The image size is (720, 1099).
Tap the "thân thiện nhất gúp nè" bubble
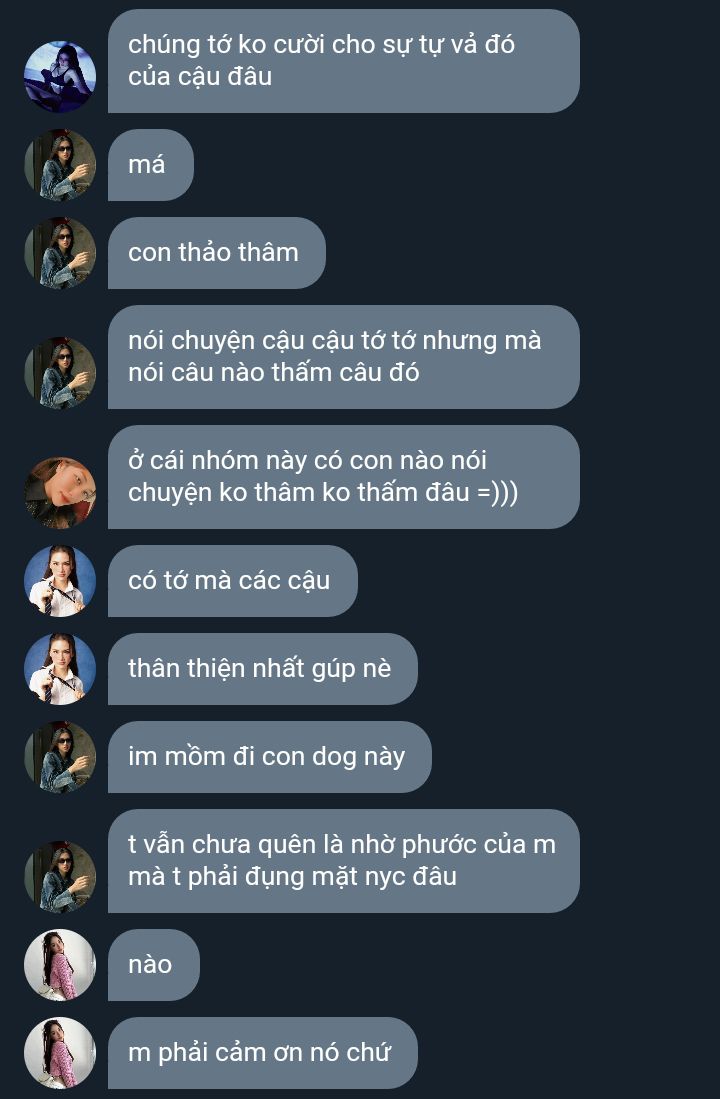point(263,669)
